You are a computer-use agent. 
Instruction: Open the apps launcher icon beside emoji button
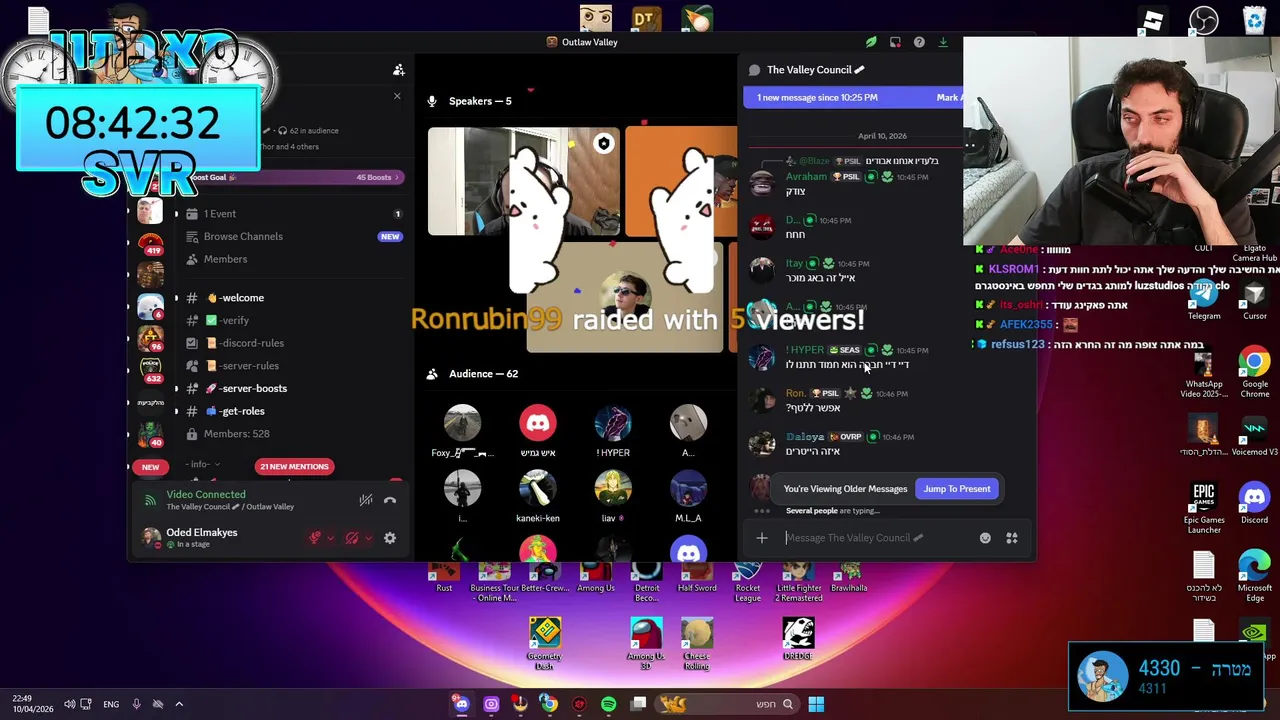coord(1012,538)
